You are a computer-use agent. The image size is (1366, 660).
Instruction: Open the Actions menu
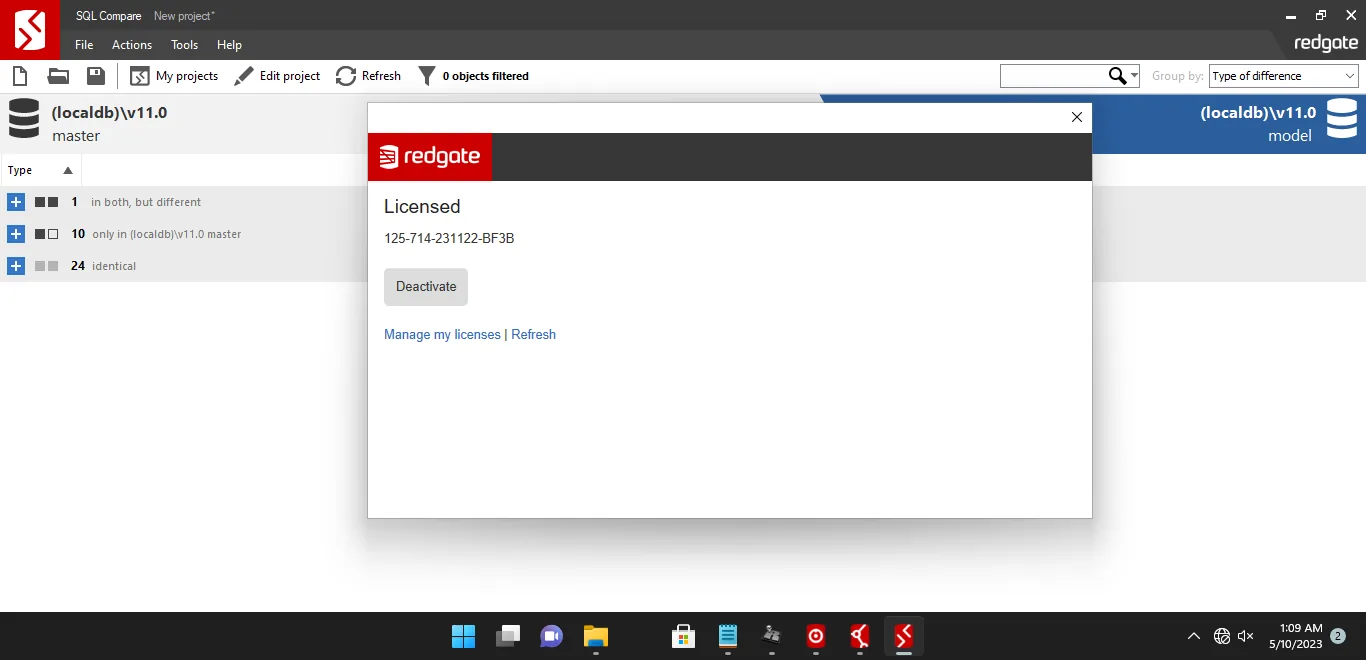click(x=132, y=45)
